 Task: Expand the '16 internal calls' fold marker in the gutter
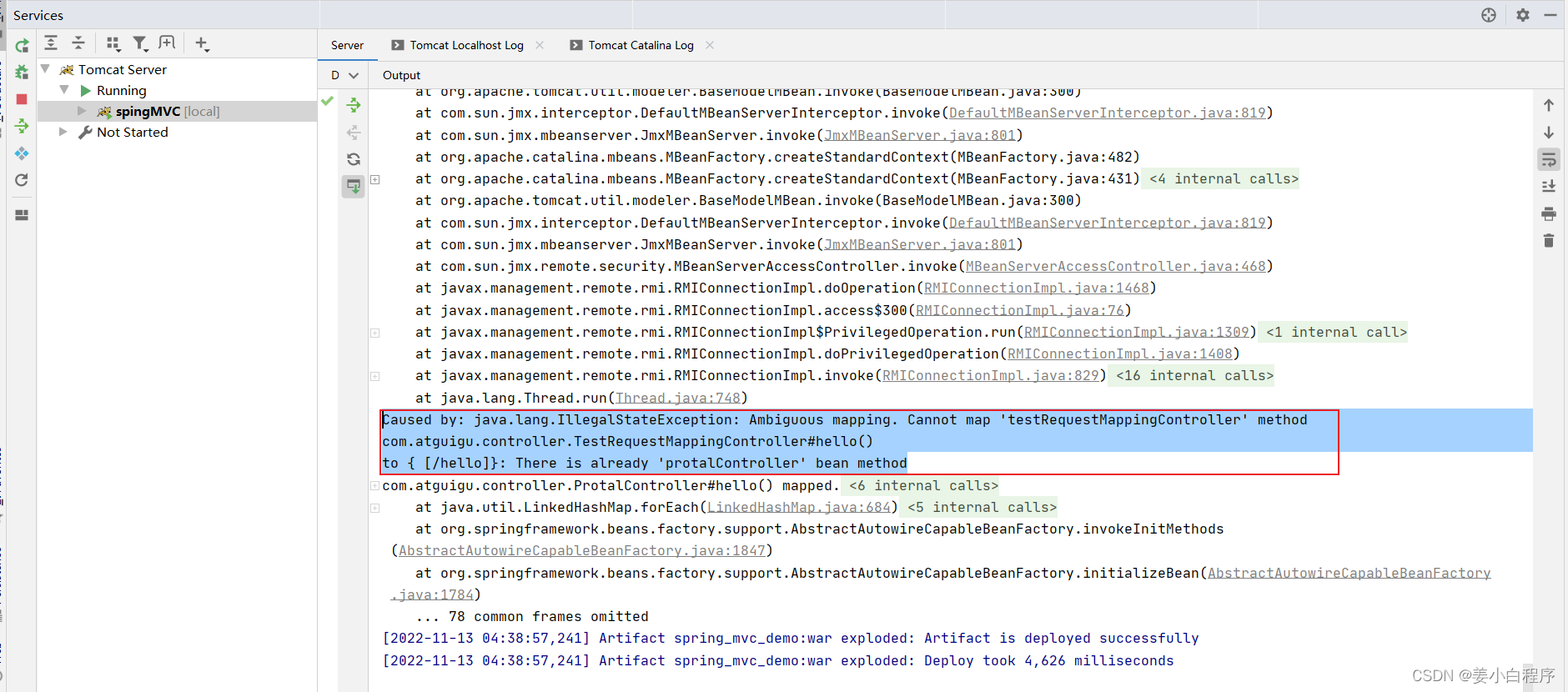[x=375, y=376]
